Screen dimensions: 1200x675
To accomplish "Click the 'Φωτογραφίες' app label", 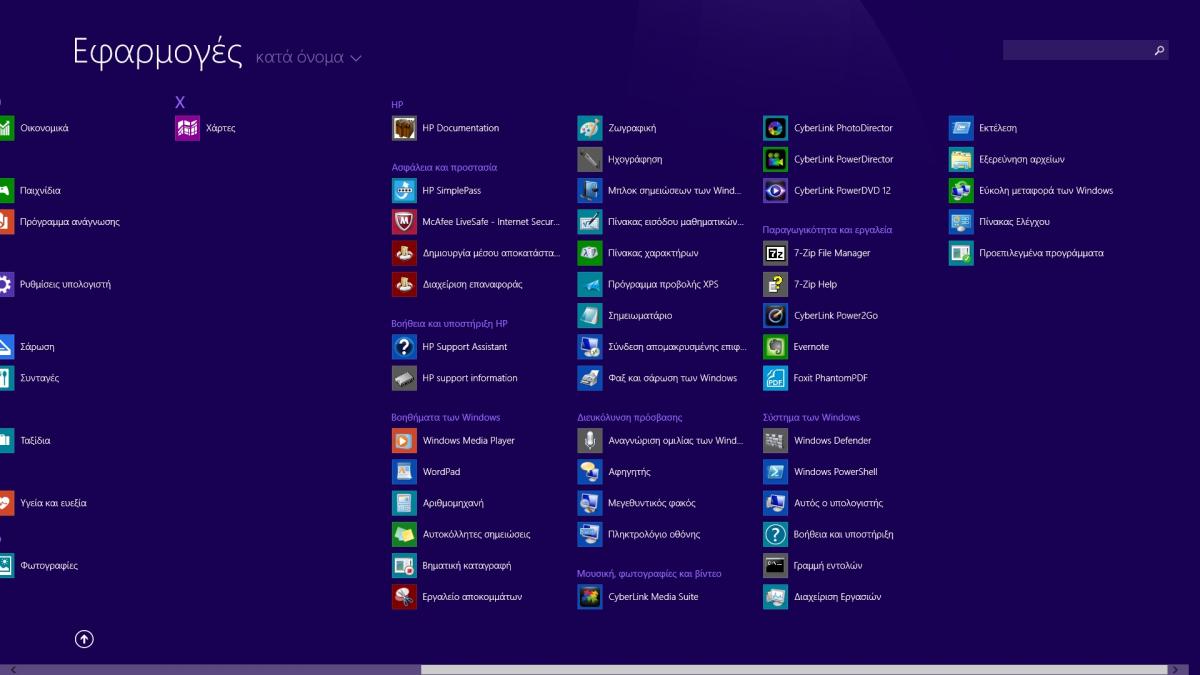I will coord(49,565).
